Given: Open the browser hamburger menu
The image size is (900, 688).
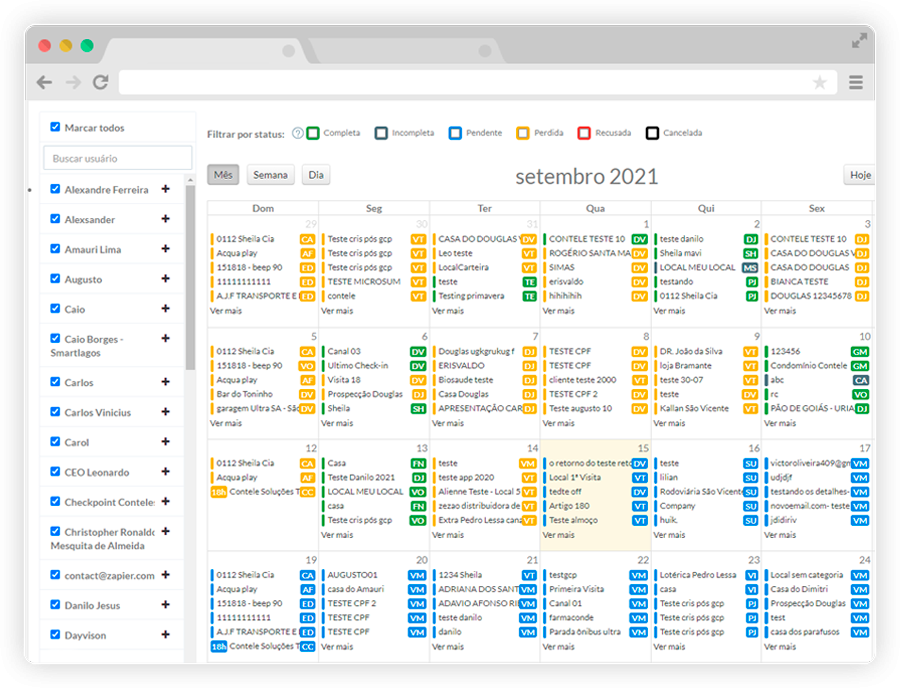Looking at the screenshot, I should point(856,83).
